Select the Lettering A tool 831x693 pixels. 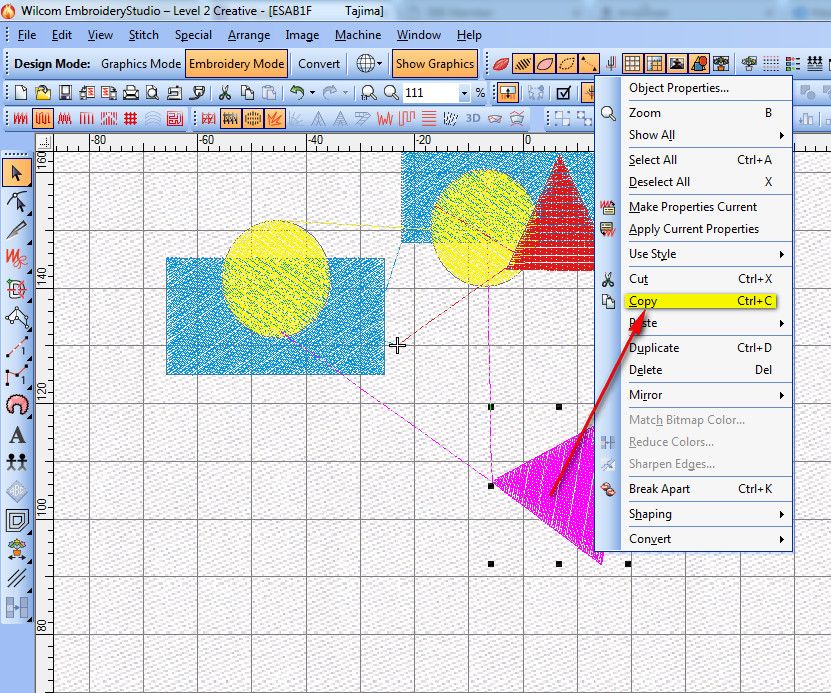click(x=17, y=434)
